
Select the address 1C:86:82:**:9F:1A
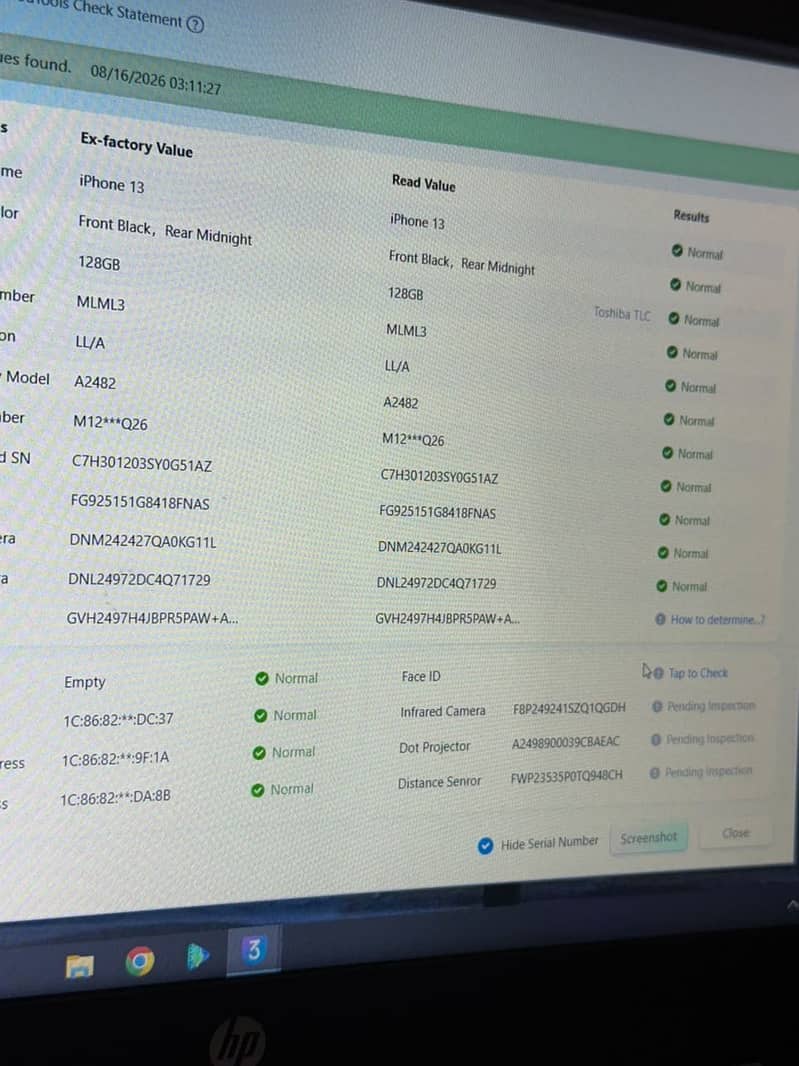pyautogui.click(x=116, y=759)
